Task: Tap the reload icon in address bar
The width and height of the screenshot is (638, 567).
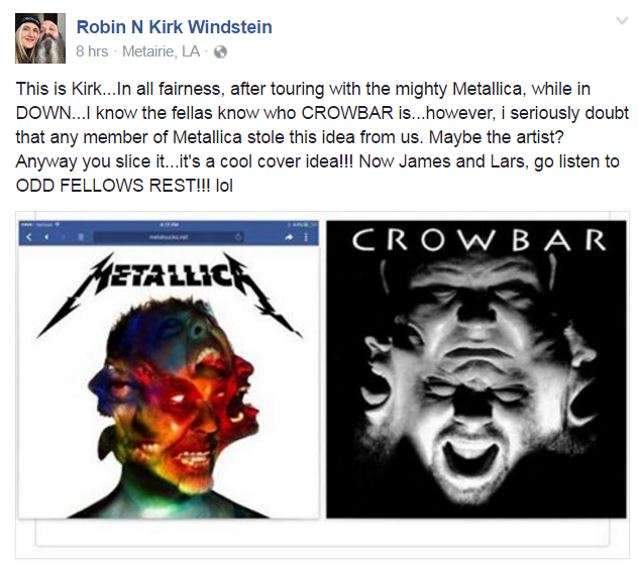Action: [238, 237]
